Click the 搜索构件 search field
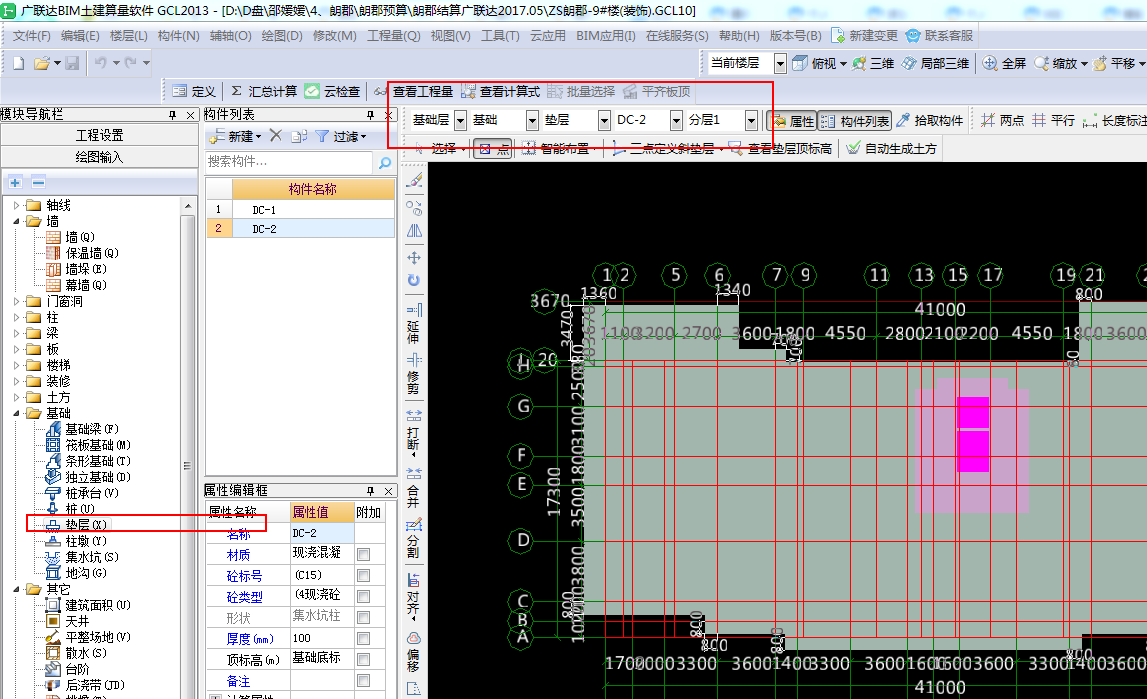The image size is (1147, 699). [x=290, y=162]
